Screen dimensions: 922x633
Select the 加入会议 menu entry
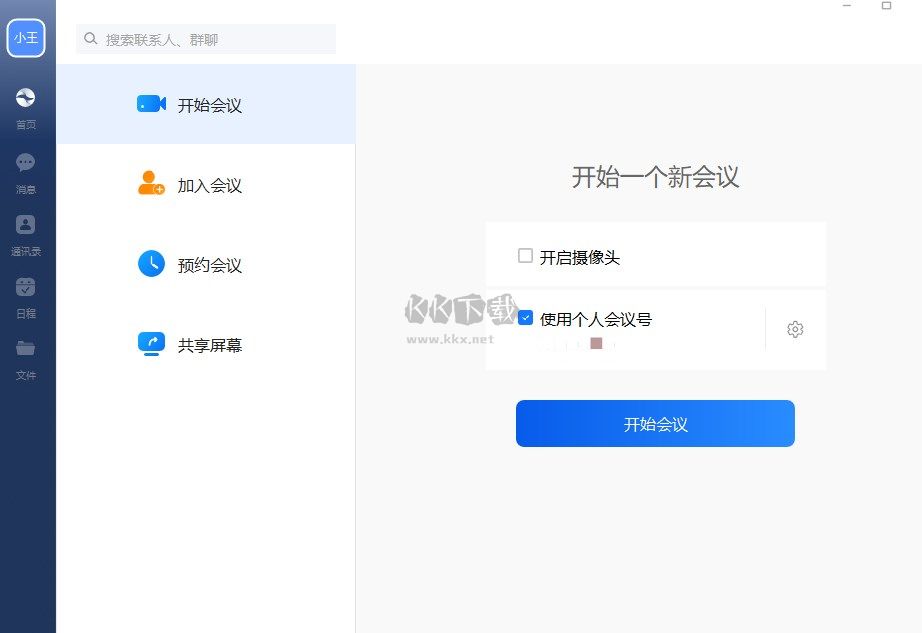210,184
